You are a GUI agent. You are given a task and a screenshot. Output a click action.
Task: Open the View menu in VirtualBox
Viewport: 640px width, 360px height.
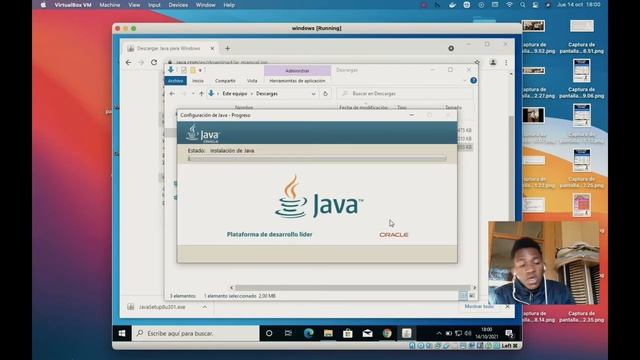click(134, 5)
